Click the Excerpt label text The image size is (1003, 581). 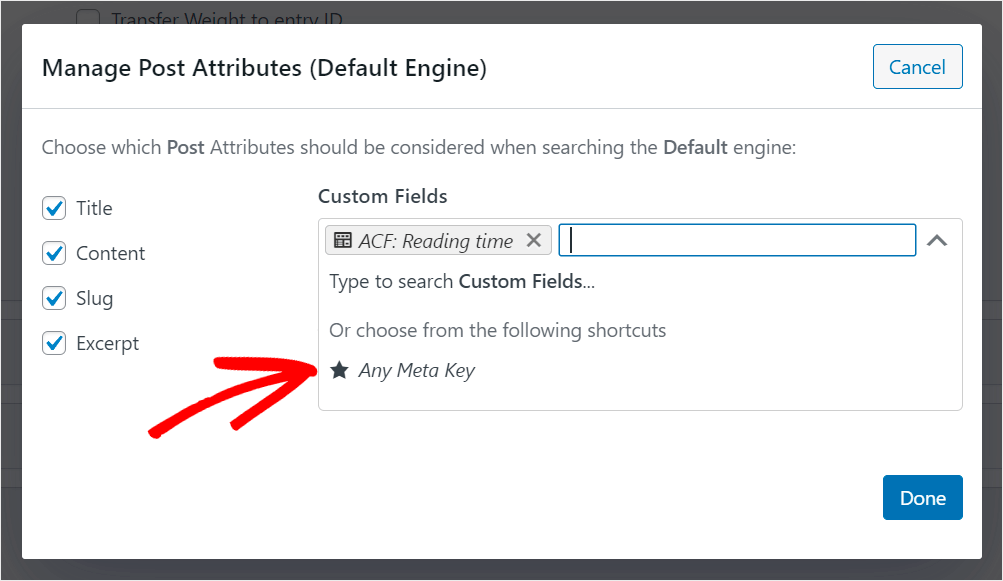tap(107, 344)
